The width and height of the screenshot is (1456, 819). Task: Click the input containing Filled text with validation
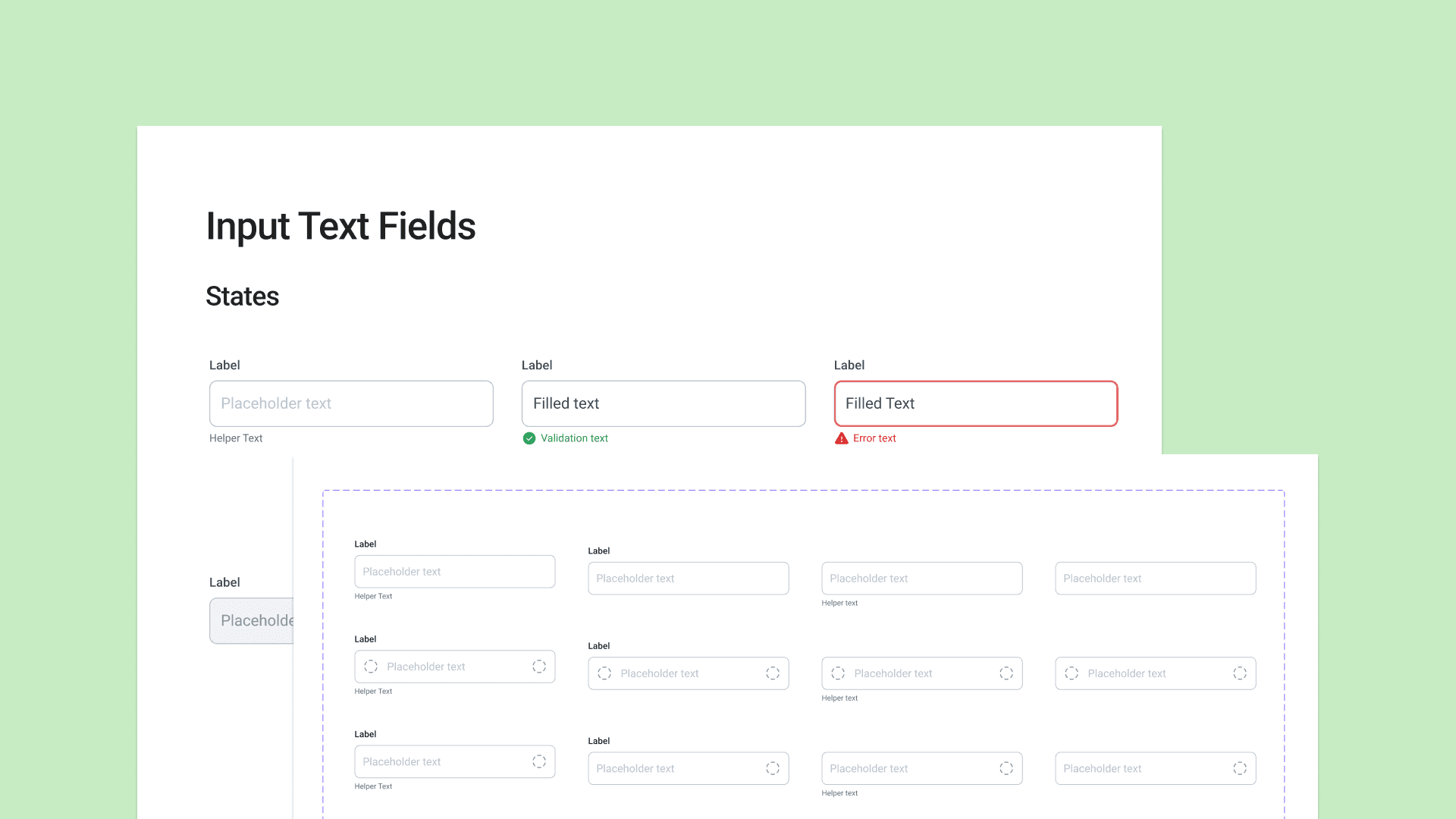[664, 403]
